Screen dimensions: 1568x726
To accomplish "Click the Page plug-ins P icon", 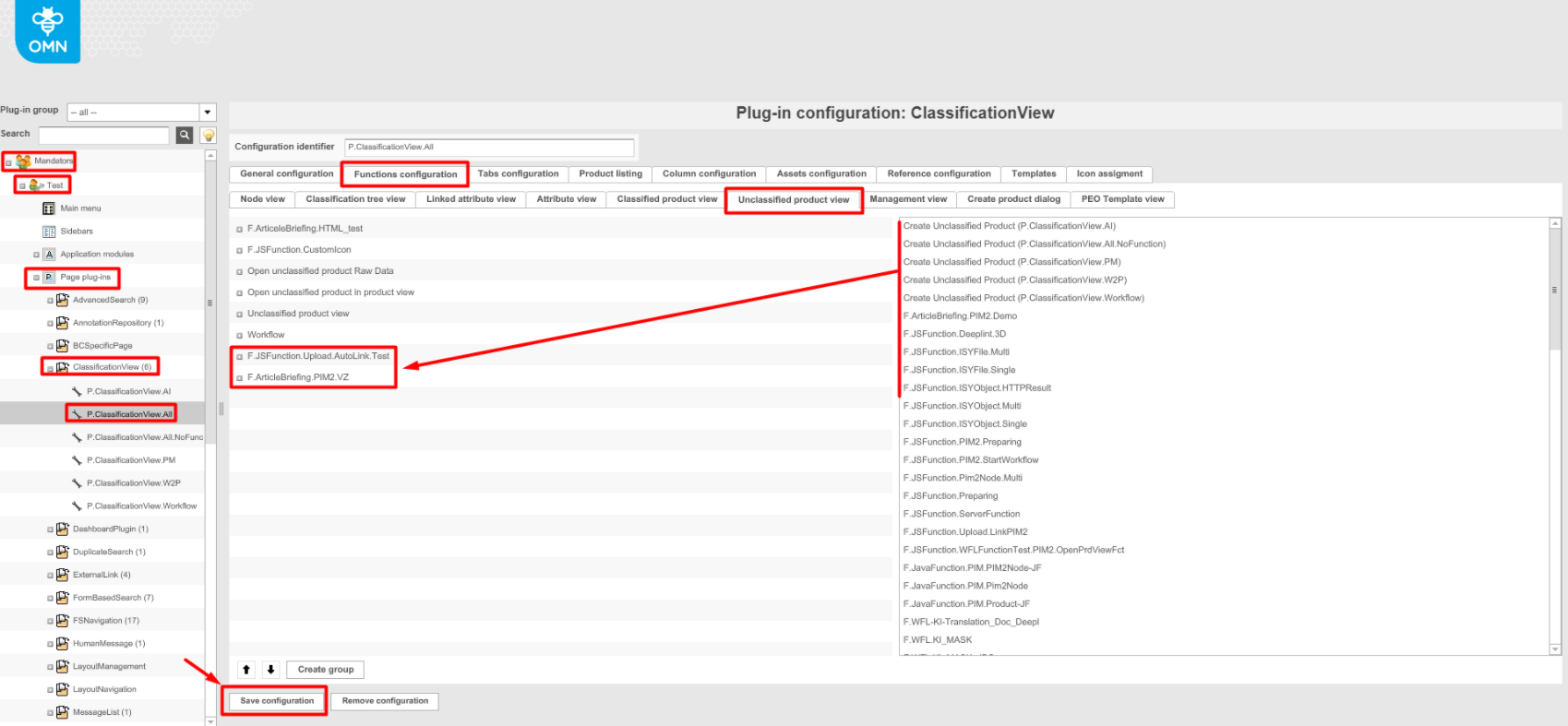I will click(x=49, y=277).
